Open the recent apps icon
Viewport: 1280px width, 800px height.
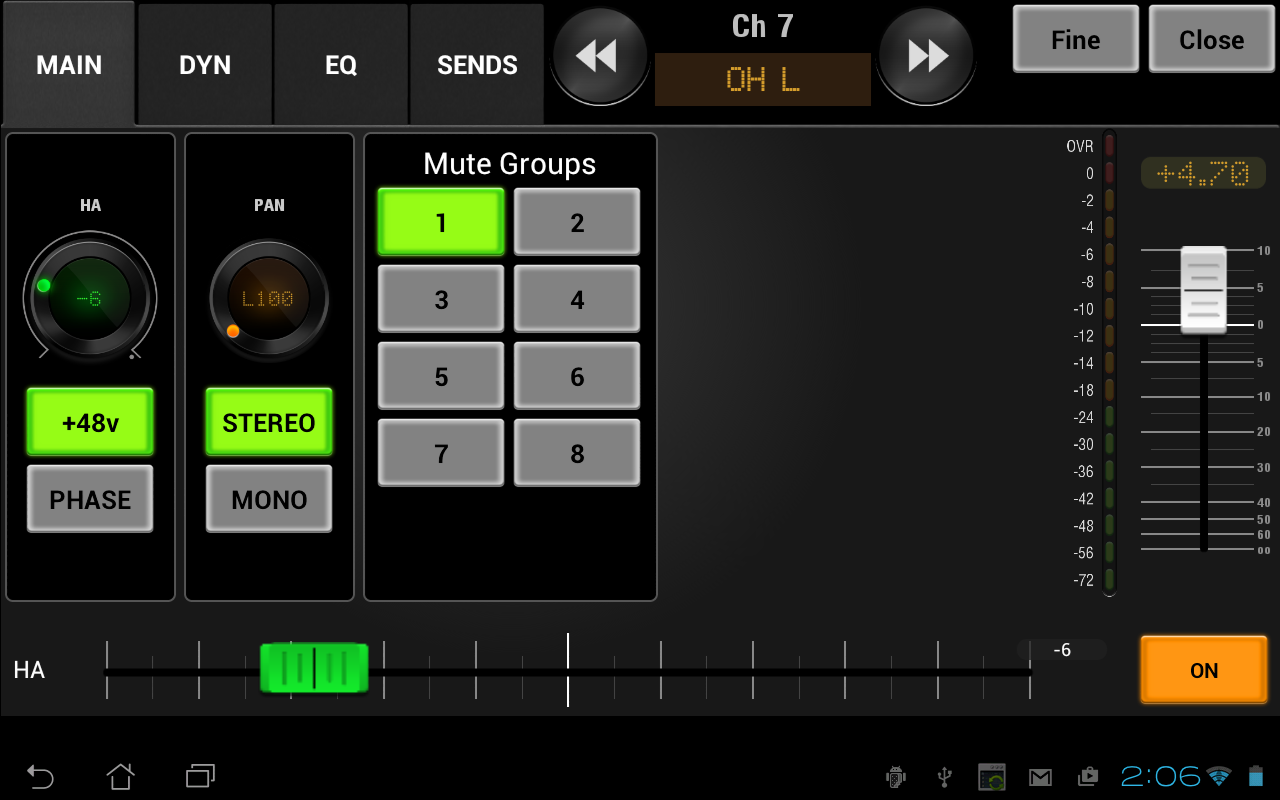(x=200, y=776)
